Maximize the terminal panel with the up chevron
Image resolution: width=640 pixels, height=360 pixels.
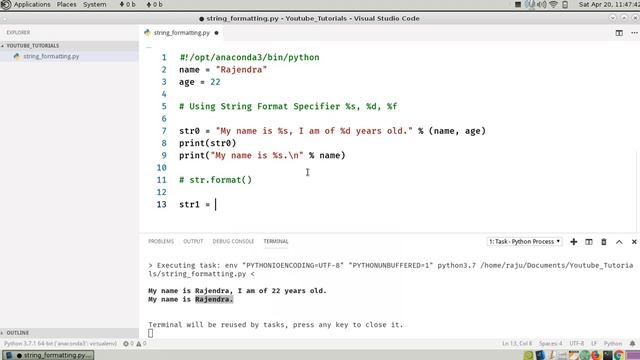[619, 242]
